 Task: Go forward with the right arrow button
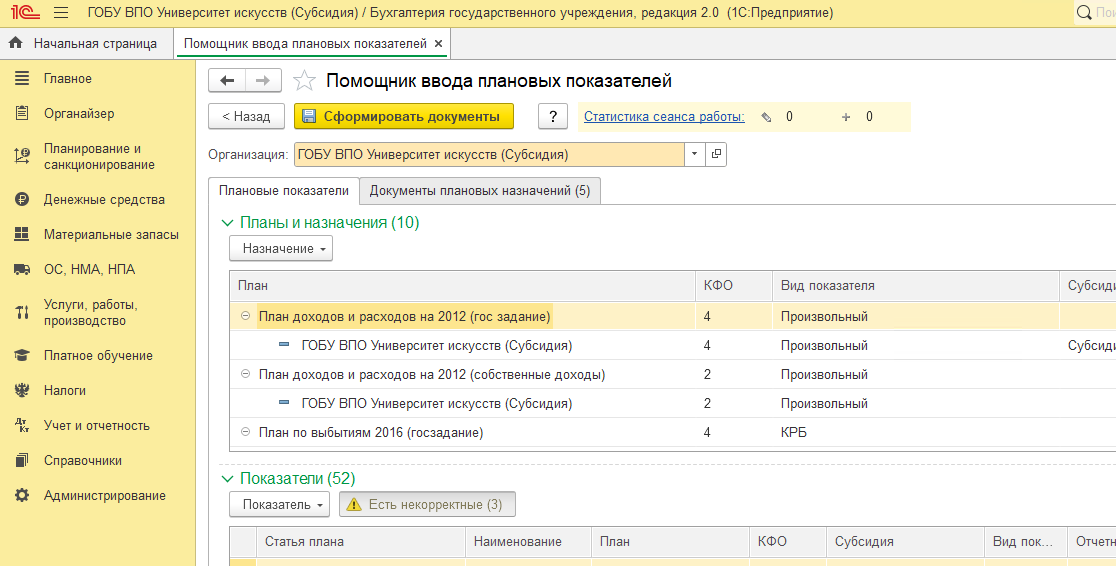point(263,80)
